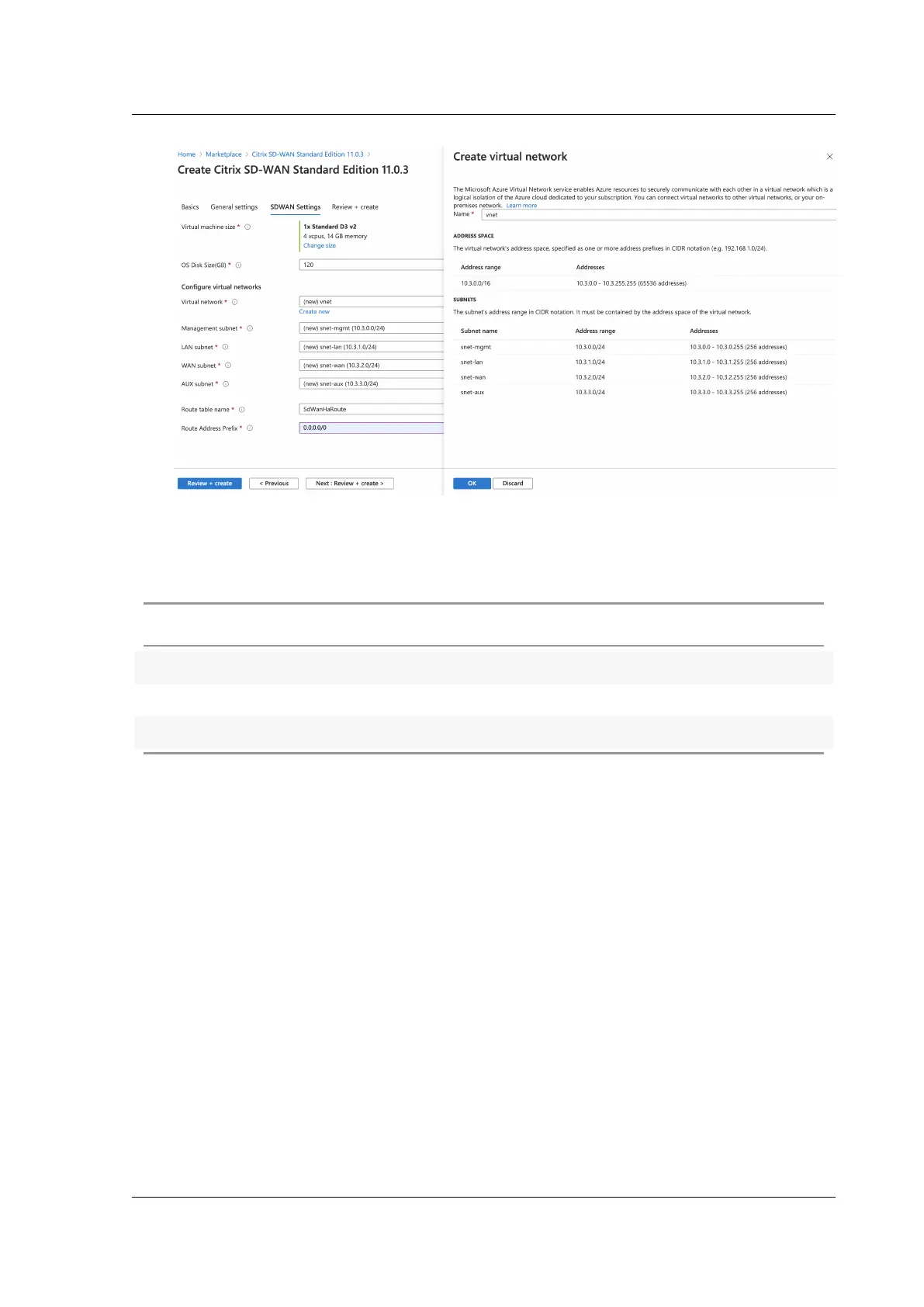Image resolution: width=924 pixels, height=1307 pixels.
Task: Click the Change size link
Action: click(x=320, y=246)
